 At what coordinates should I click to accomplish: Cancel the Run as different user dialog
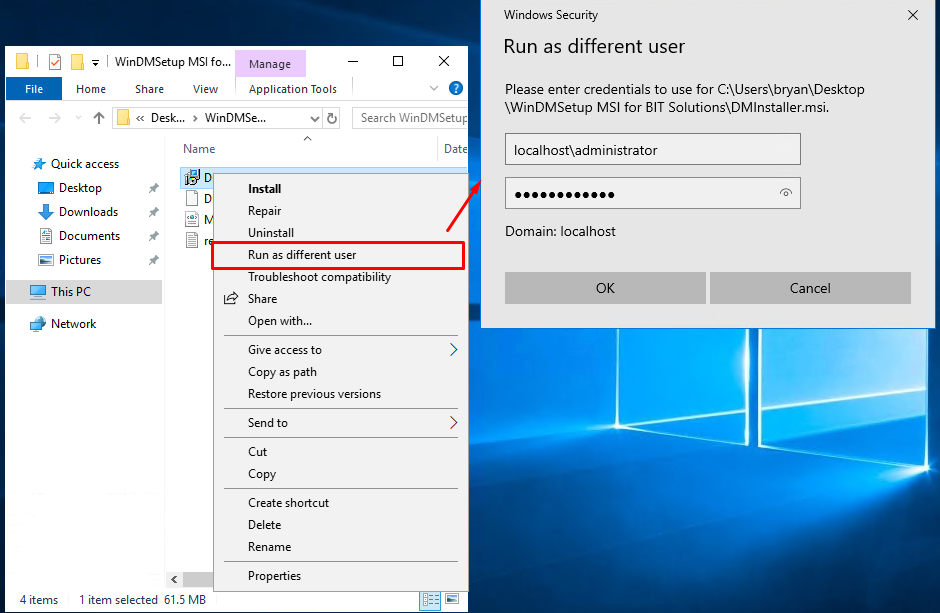pyautogui.click(x=809, y=288)
